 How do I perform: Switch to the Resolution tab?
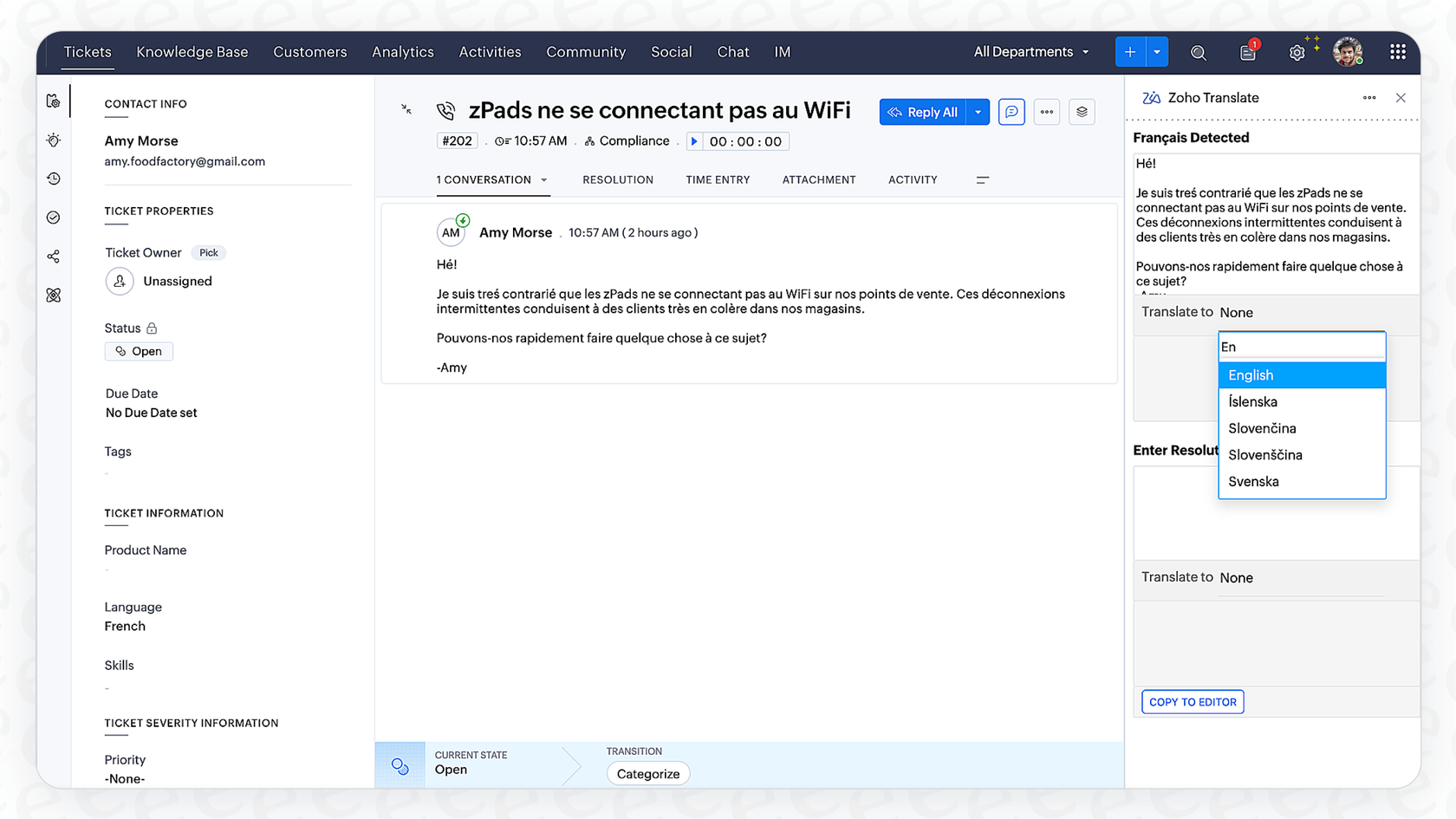click(618, 179)
